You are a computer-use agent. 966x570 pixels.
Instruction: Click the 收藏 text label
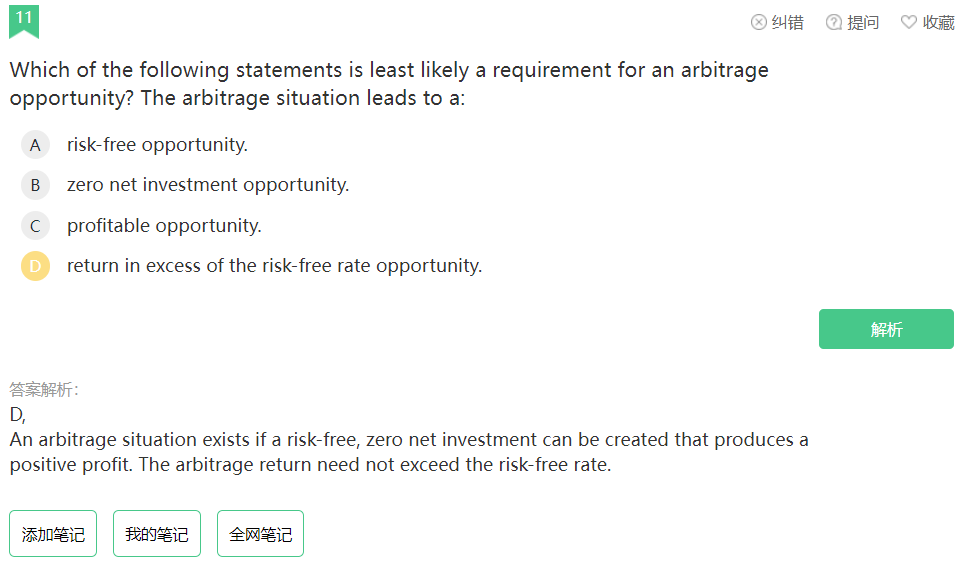[x=938, y=22]
